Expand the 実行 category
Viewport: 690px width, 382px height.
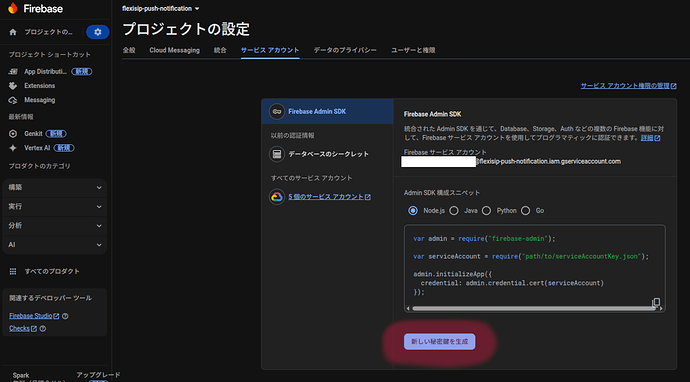pyautogui.click(x=55, y=206)
